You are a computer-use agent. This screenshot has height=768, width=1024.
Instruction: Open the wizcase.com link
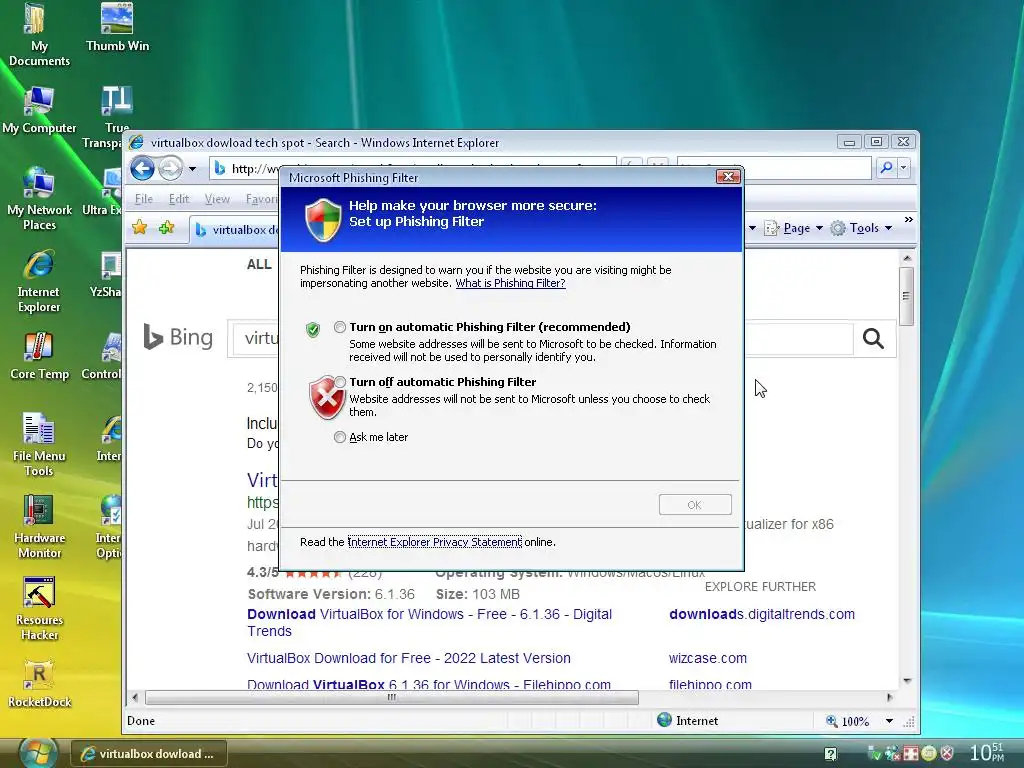click(x=707, y=658)
